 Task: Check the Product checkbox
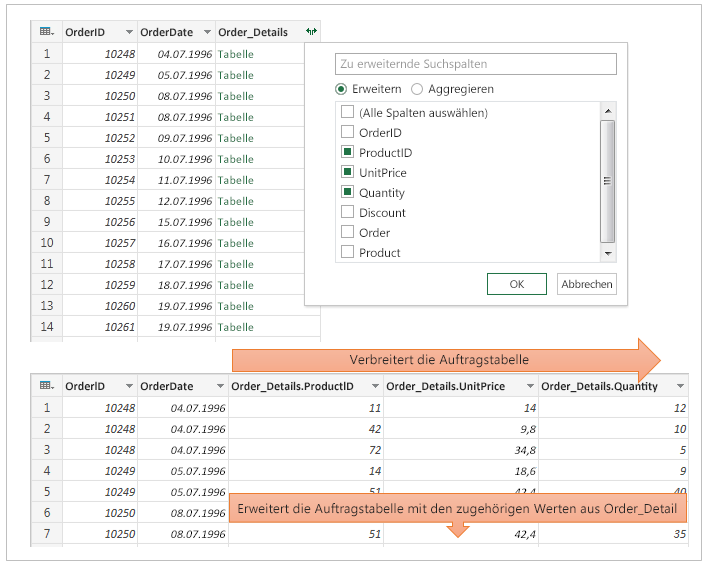[x=347, y=252]
